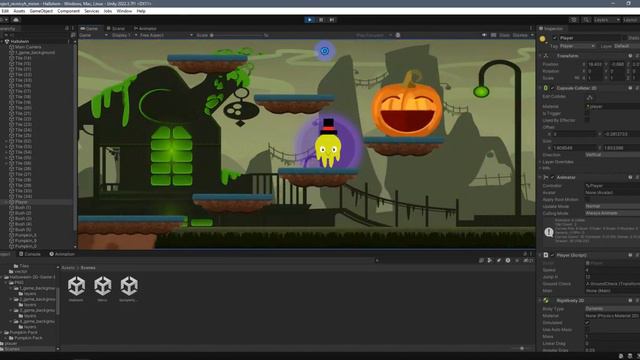
Task: Open the Direction dropdown showing Vertical
Action: click(612, 155)
